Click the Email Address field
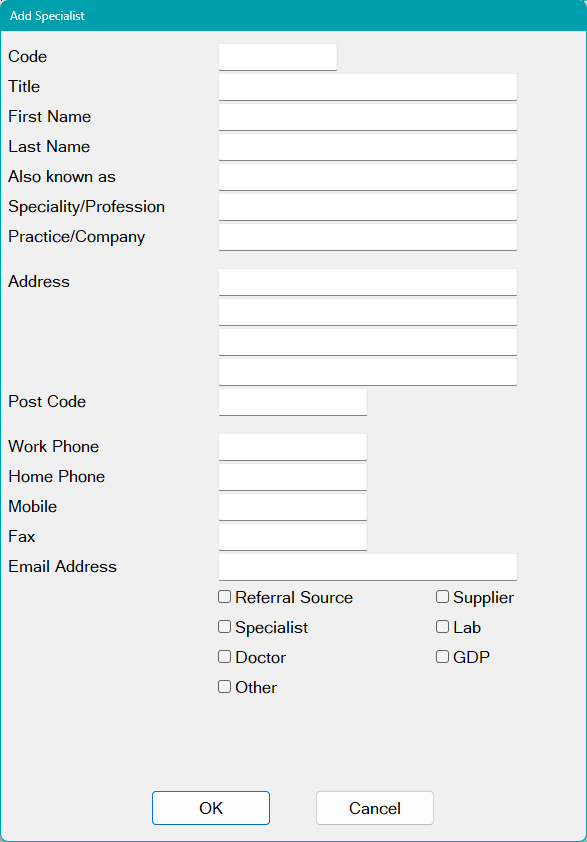The height and width of the screenshot is (842, 587). (367, 566)
